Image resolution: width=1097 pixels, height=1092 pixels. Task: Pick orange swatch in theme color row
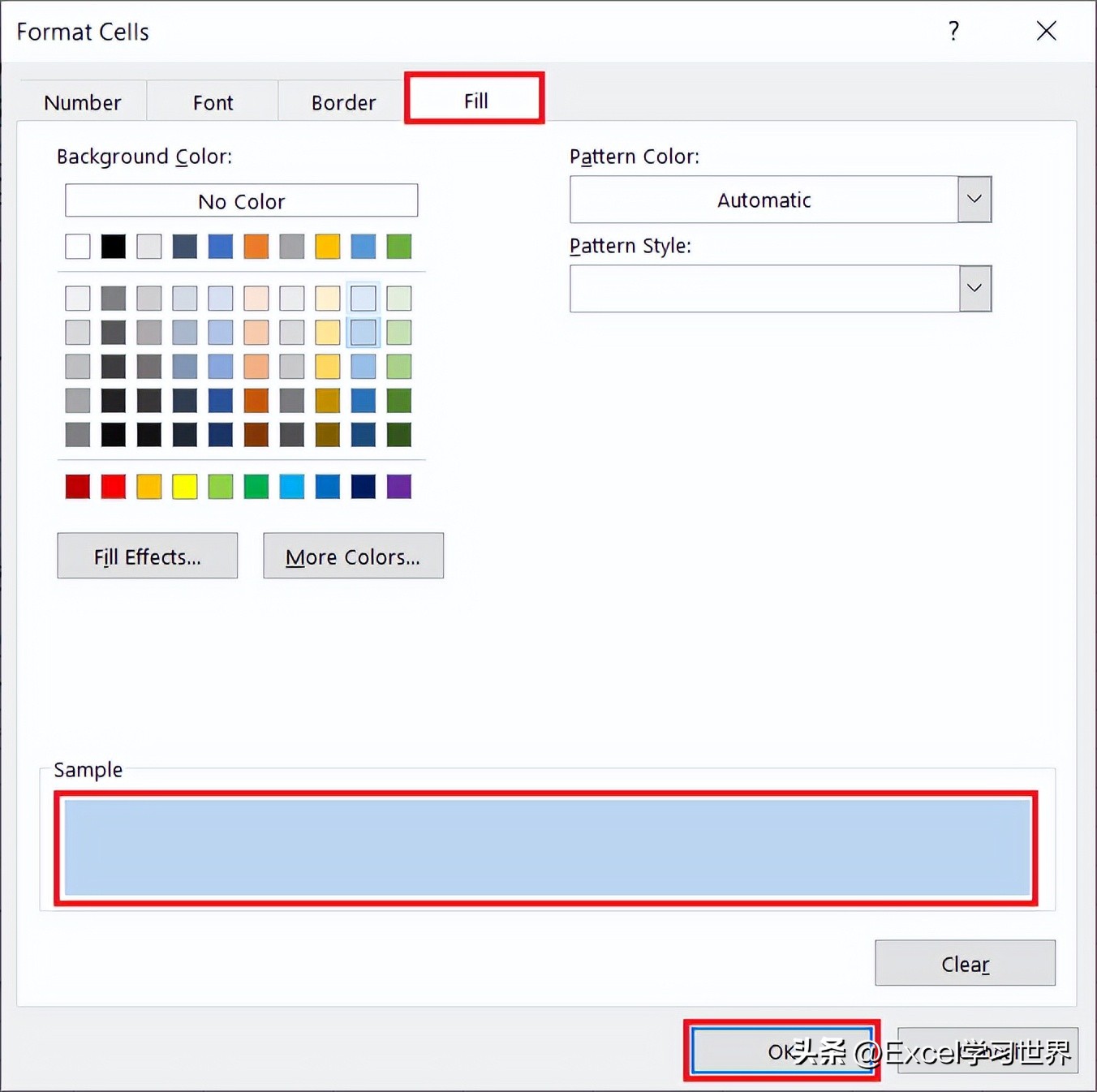pos(256,246)
